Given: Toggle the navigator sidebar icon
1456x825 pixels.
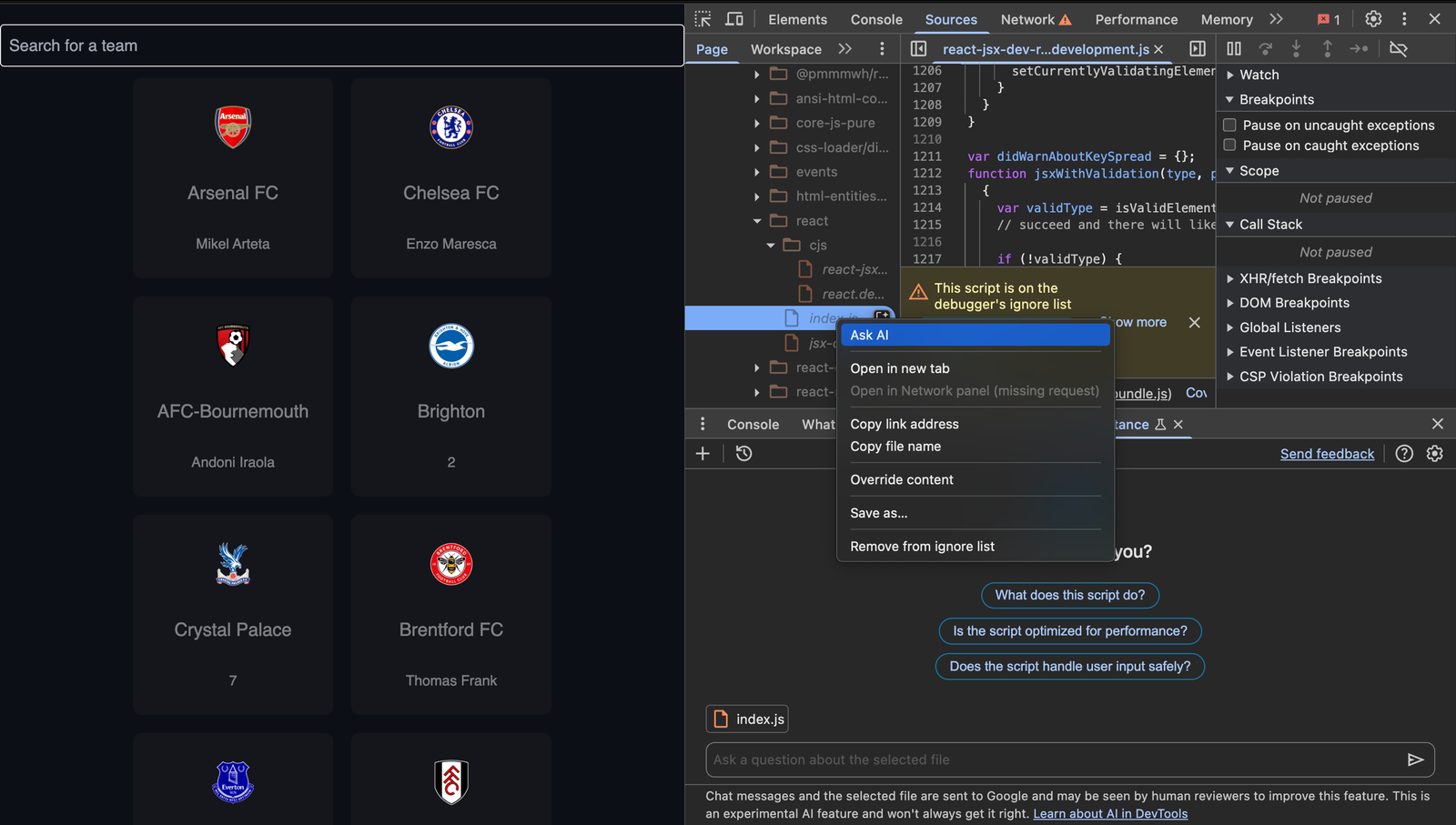Looking at the screenshot, I should coord(918,49).
